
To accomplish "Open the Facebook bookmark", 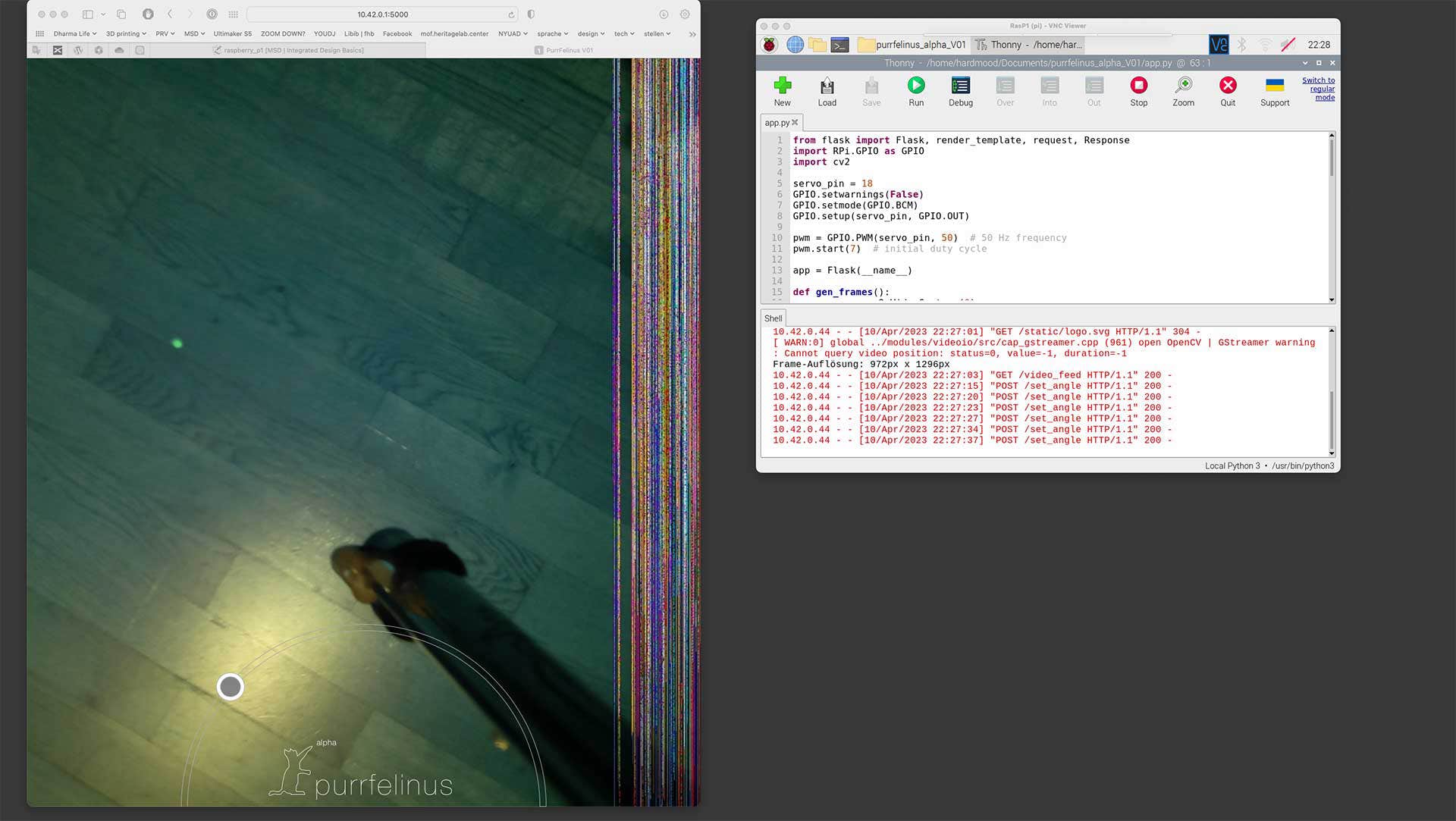I will pyautogui.click(x=397, y=34).
